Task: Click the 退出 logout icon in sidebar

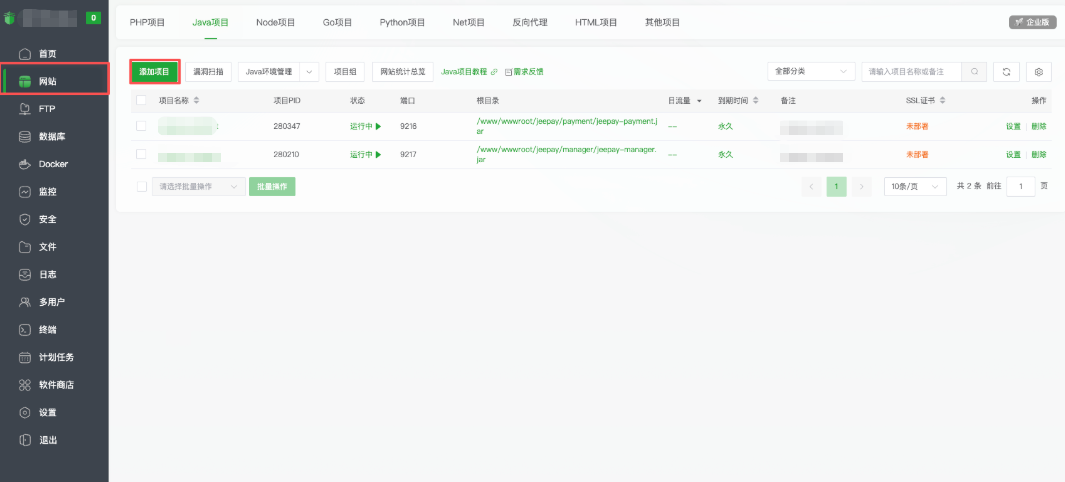Action: click(x=25, y=440)
